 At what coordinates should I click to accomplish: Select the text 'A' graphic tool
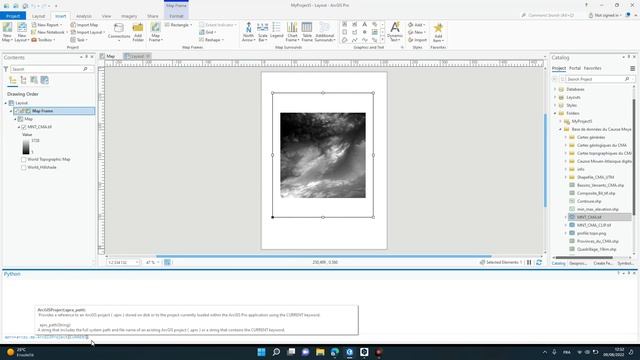(x=364, y=24)
